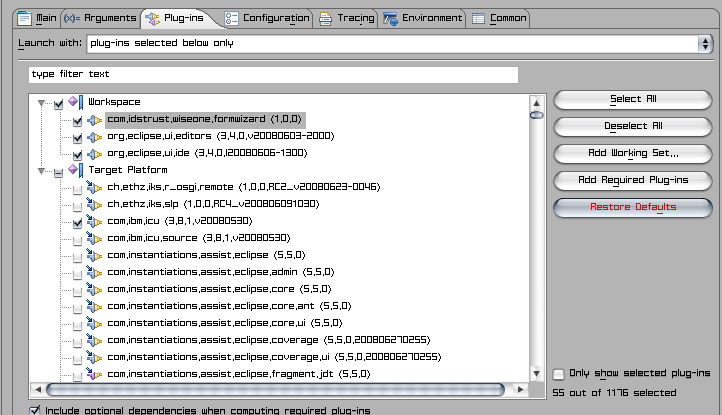The image size is (722, 415).
Task: Click the type filter text field
Action: 274,75
